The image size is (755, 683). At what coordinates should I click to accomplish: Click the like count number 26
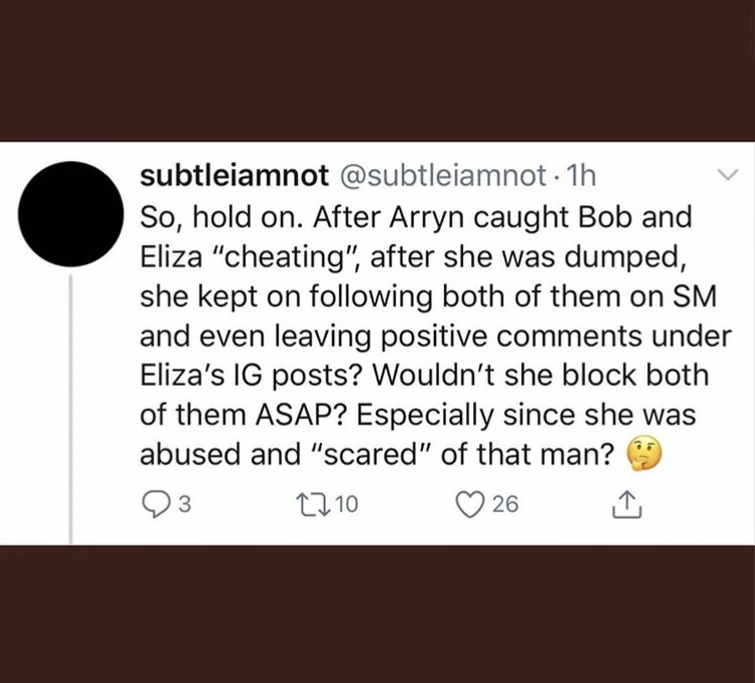coord(505,506)
